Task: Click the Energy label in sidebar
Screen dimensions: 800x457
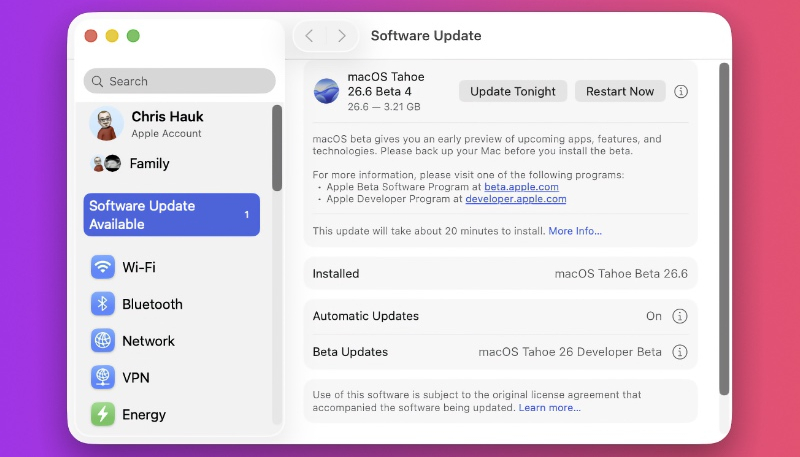Action: pos(144,415)
